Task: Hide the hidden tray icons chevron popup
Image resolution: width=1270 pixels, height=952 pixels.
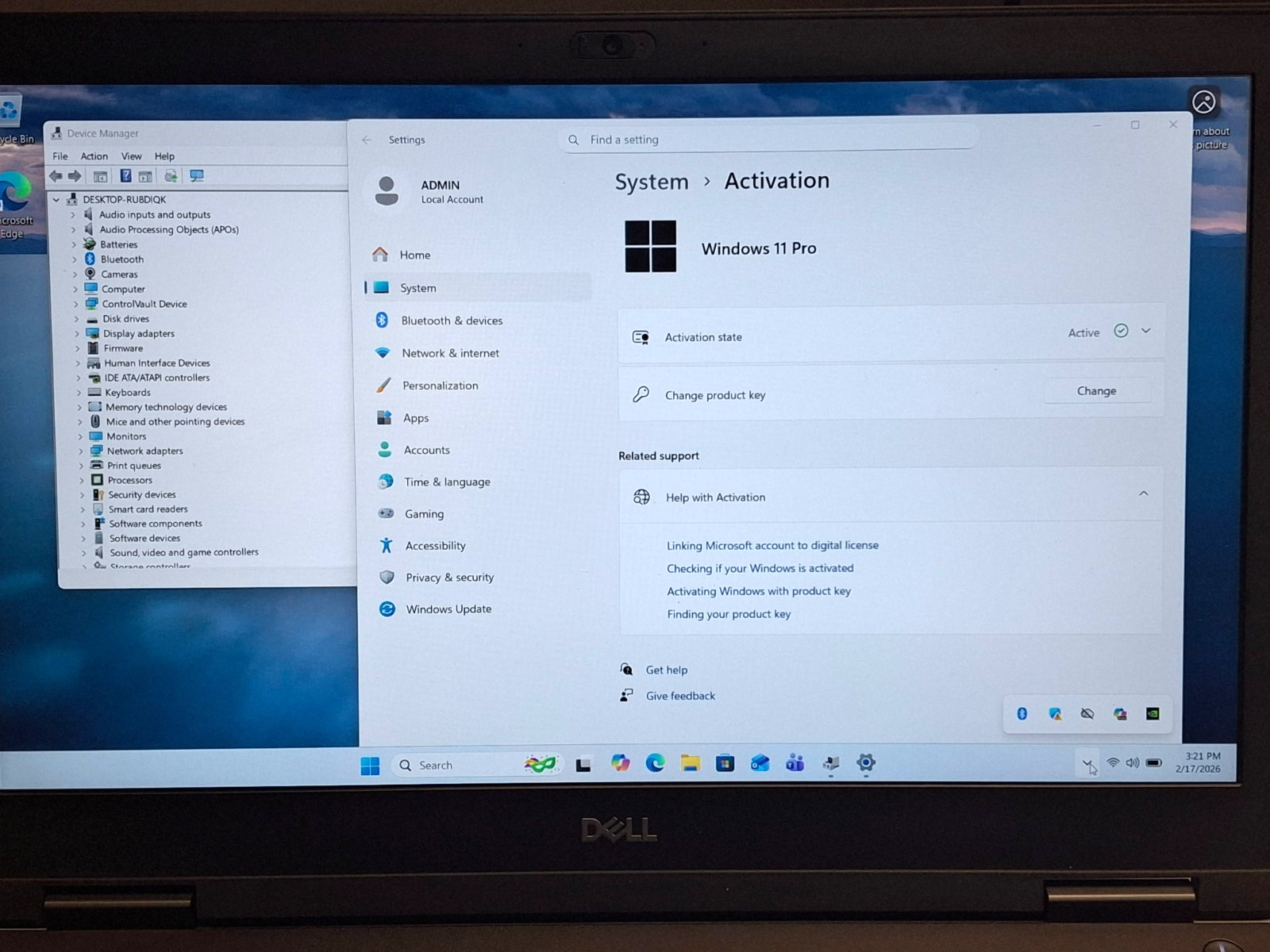Action: coord(1087,764)
